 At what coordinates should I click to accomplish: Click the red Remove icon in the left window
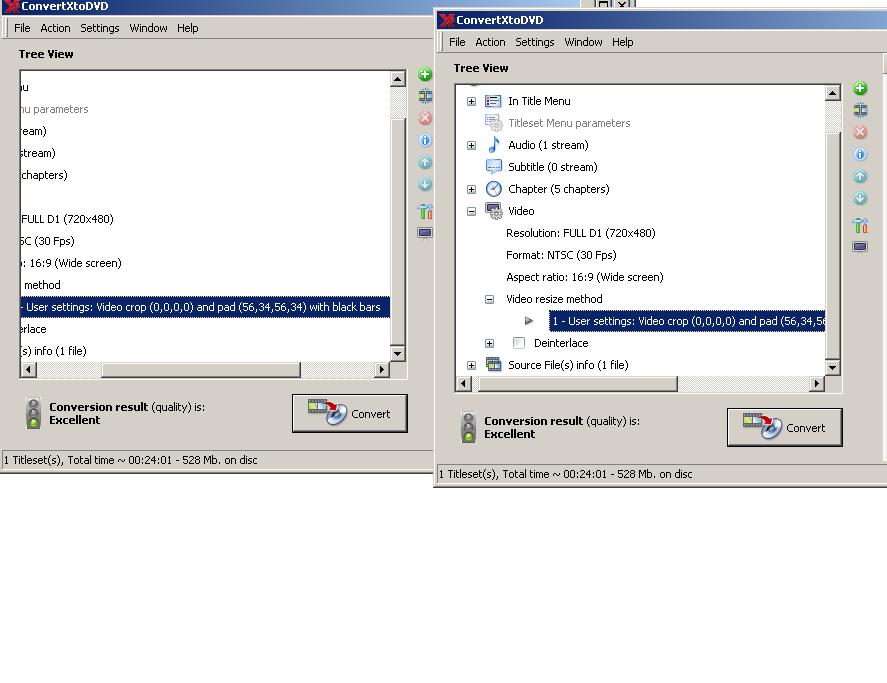pos(425,118)
